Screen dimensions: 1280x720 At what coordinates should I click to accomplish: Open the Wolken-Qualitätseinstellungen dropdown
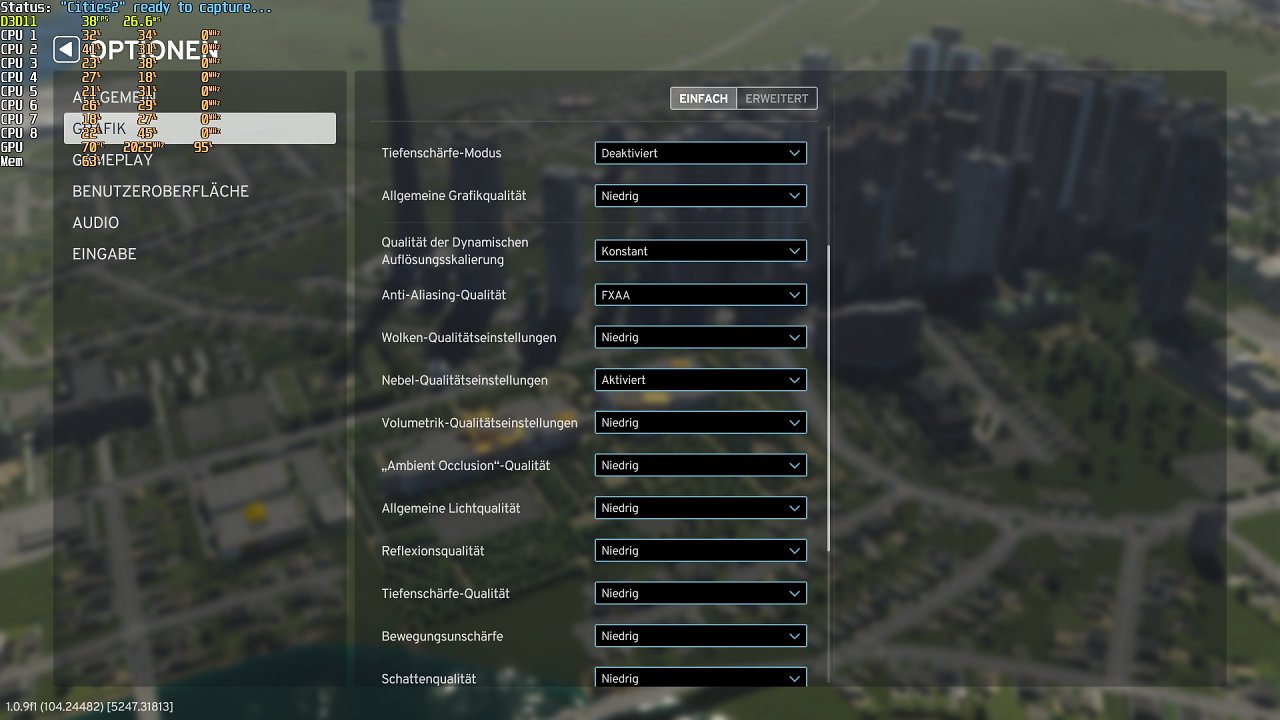coord(700,337)
